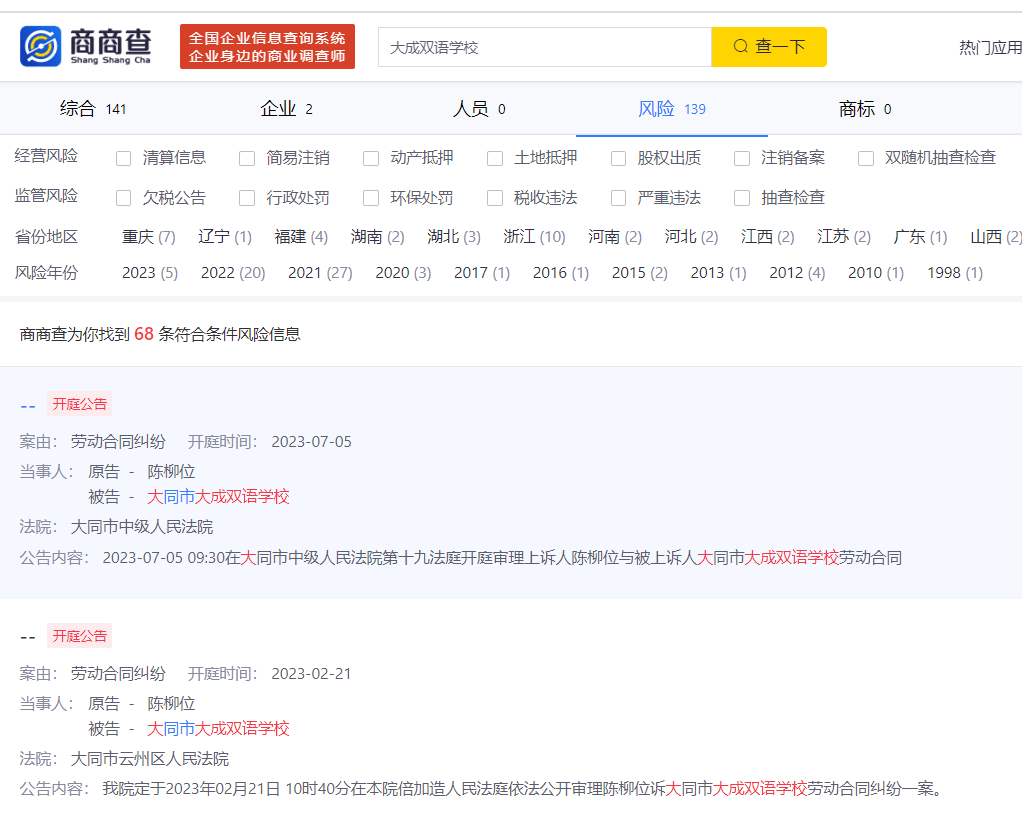
Task: Filter by province 重庆 (7)
Action: [x=149, y=237]
